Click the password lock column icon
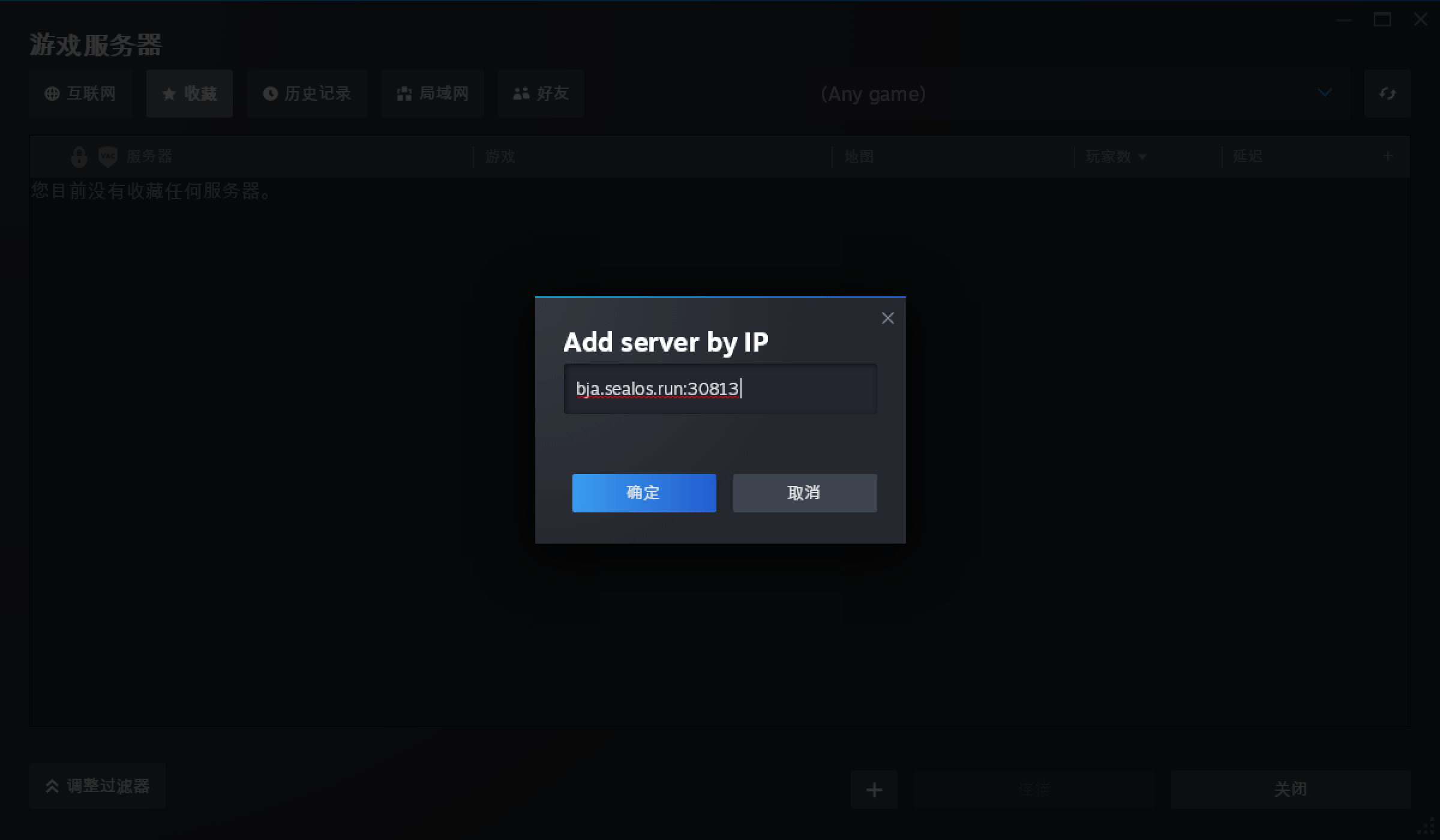 coord(79,157)
